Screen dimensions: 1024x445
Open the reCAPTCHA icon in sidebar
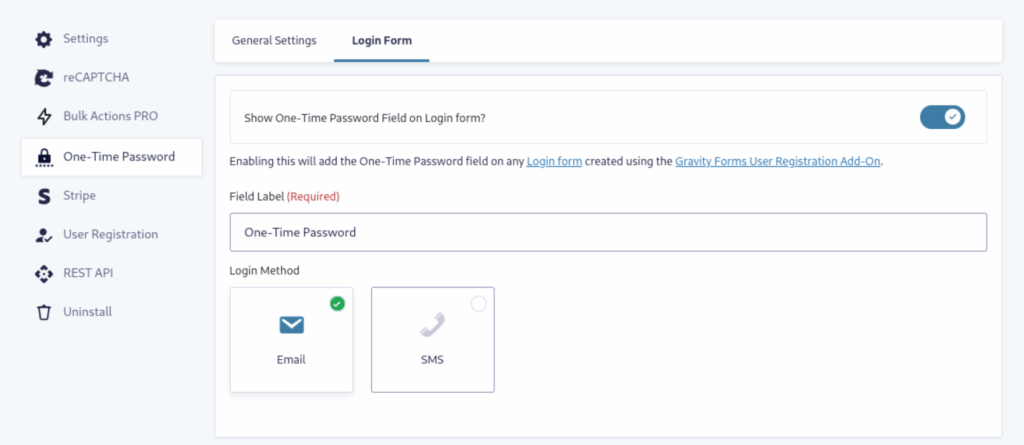click(x=43, y=78)
